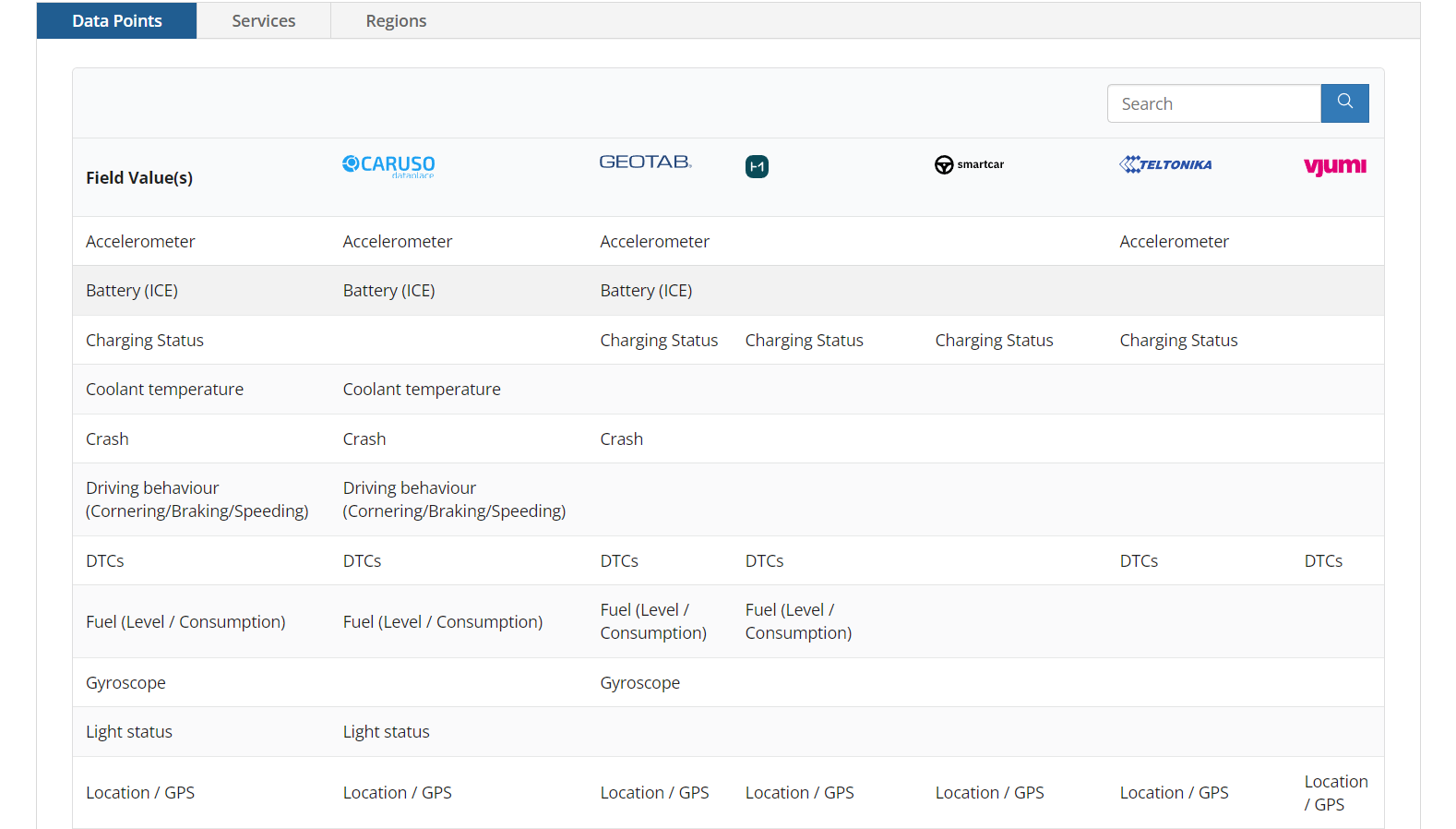This screenshot has height=829, width=1456.
Task: Click the Teltonika logo
Action: click(x=1165, y=164)
